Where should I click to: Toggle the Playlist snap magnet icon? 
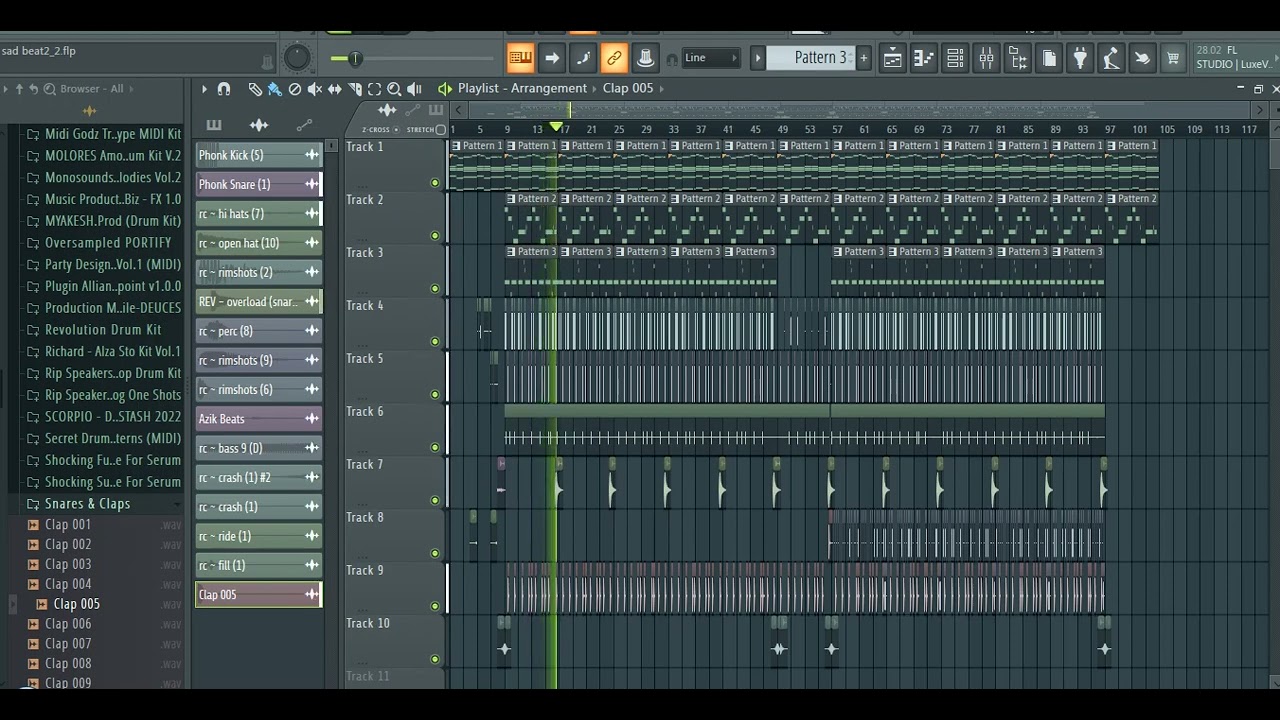[224, 89]
